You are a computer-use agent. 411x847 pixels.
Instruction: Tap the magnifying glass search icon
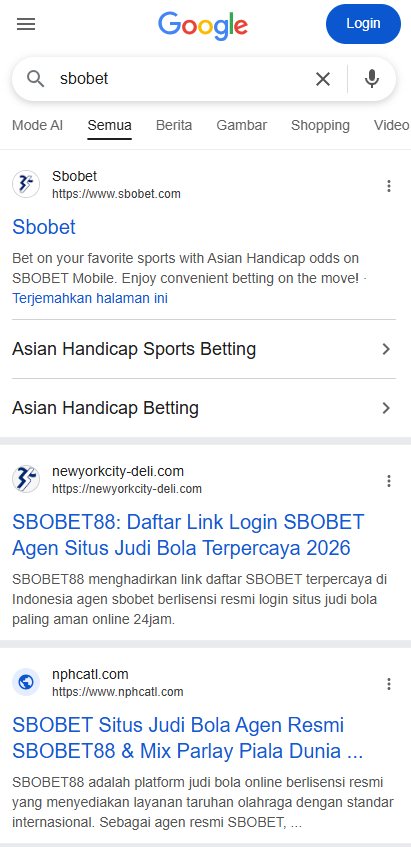[x=36, y=79]
